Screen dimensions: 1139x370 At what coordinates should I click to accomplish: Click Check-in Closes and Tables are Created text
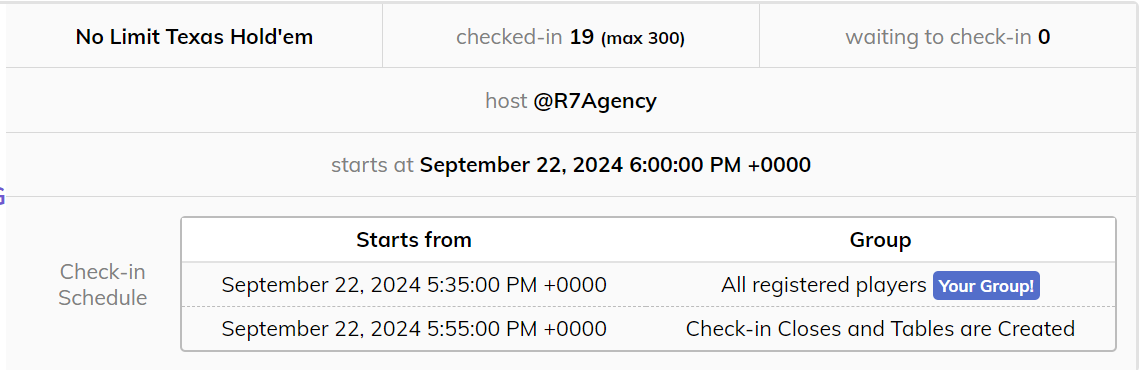[x=880, y=329]
